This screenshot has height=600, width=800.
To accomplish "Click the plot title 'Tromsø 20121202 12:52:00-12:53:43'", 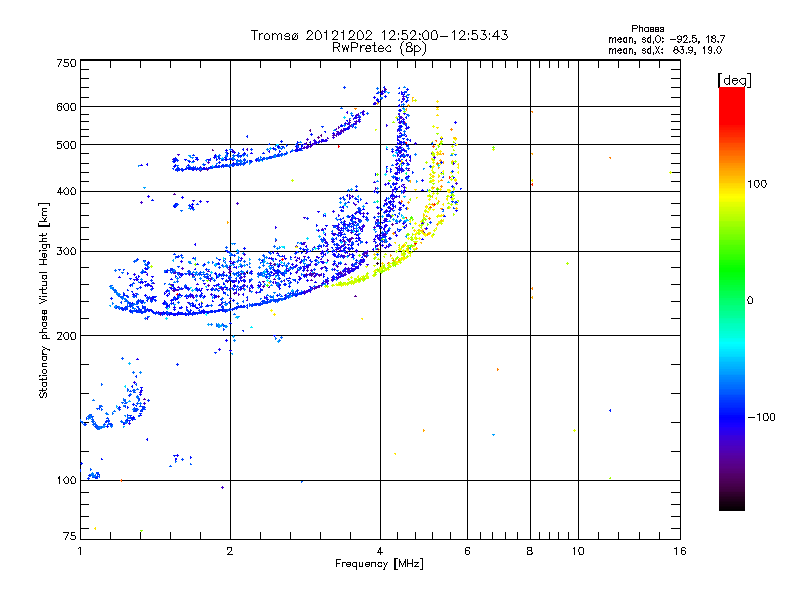I will tap(380, 35).
